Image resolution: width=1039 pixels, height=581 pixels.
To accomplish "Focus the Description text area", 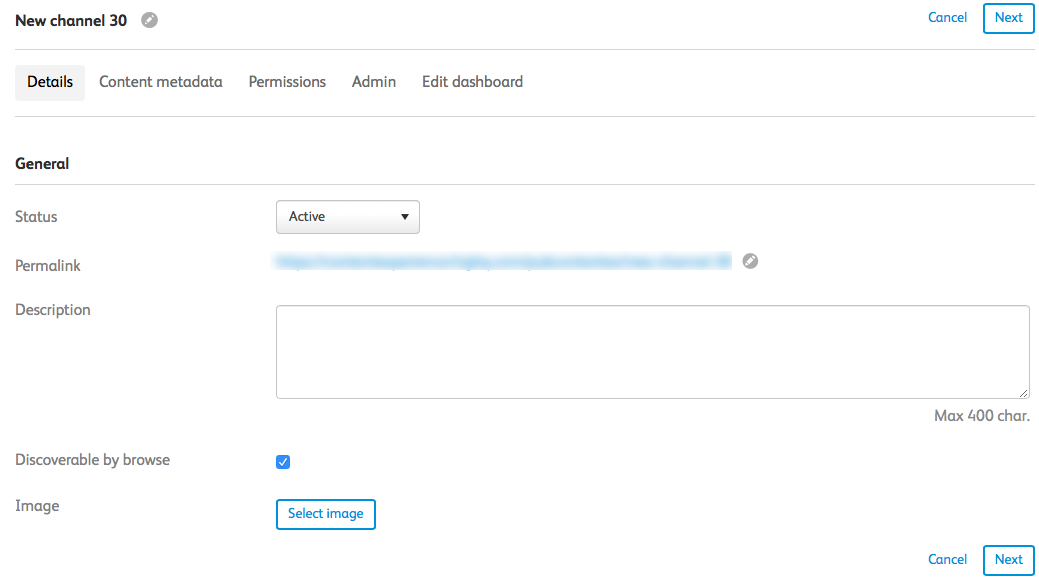I will tap(652, 352).
